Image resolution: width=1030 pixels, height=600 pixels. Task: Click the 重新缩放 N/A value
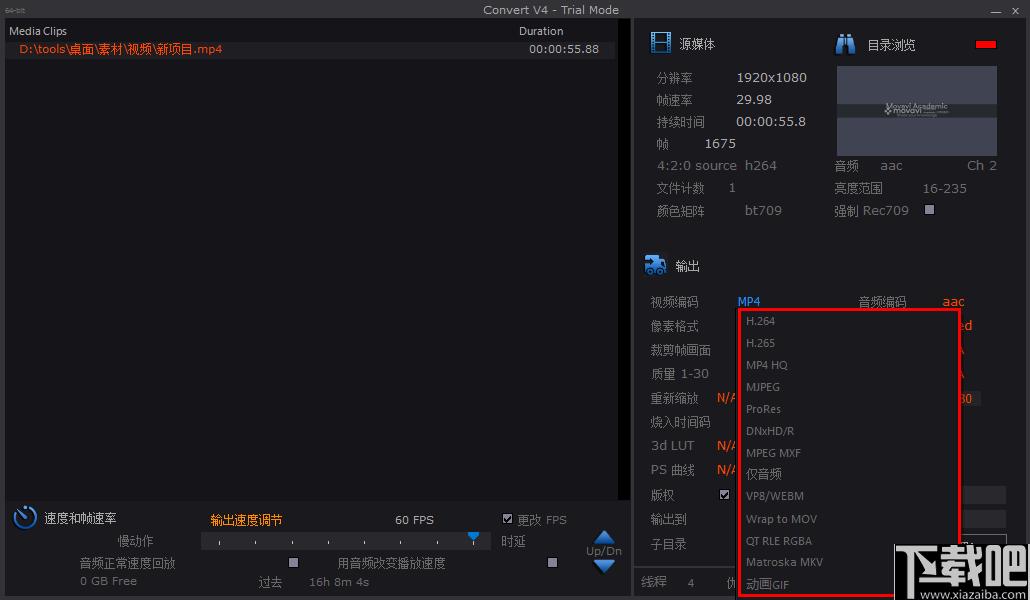pyautogui.click(x=725, y=398)
